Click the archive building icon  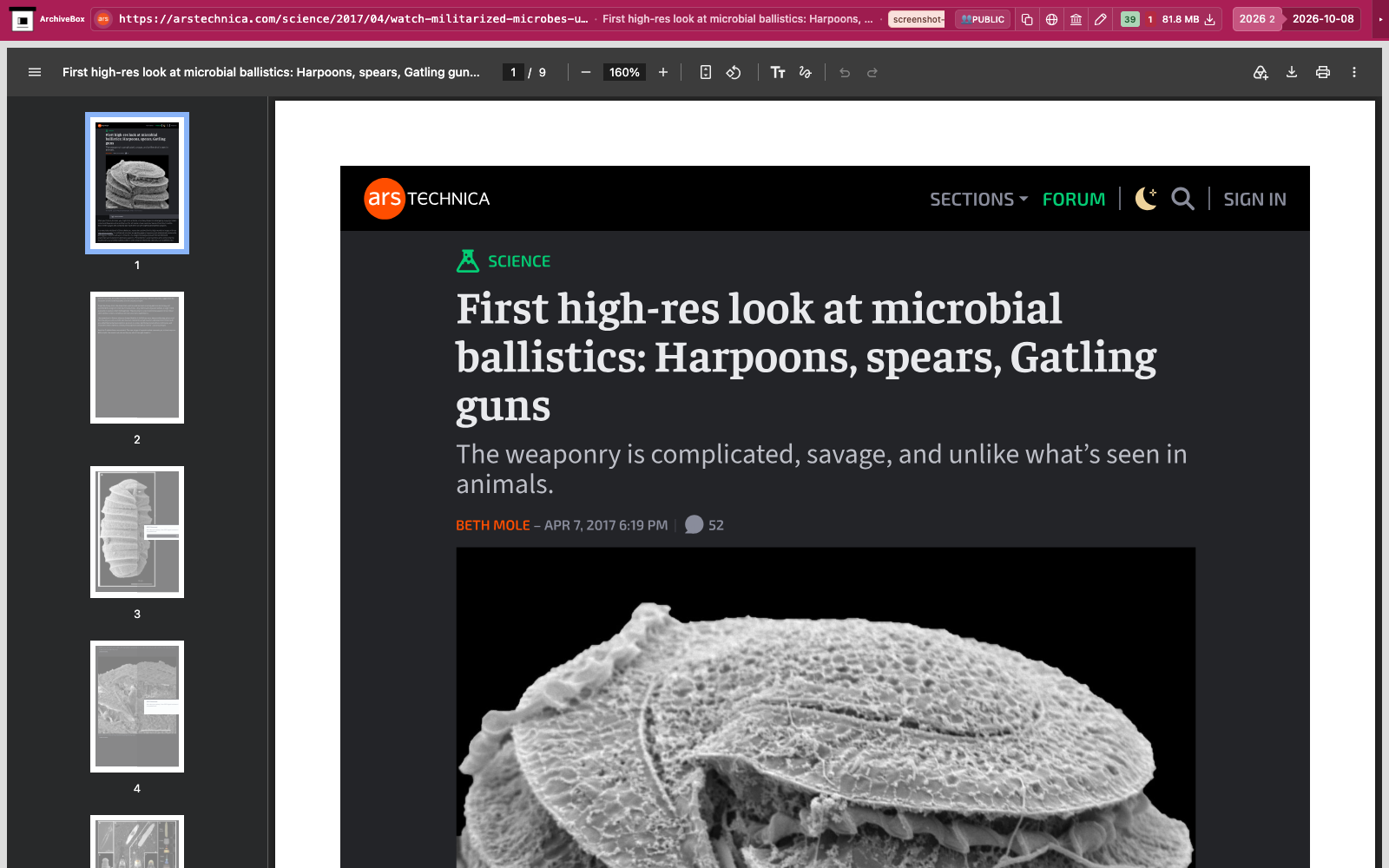[1076, 19]
